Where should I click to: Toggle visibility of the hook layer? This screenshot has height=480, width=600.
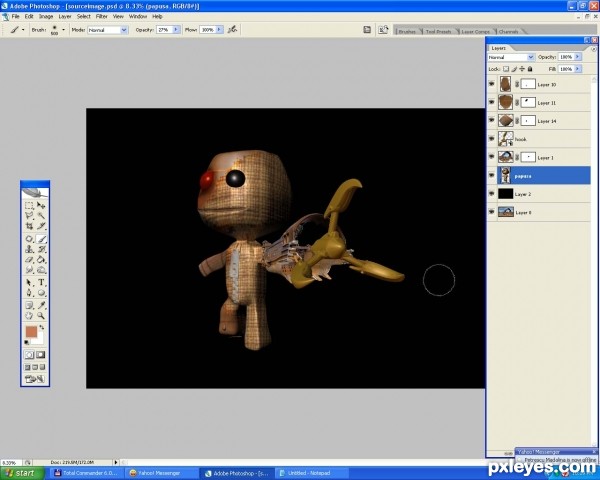click(492, 139)
